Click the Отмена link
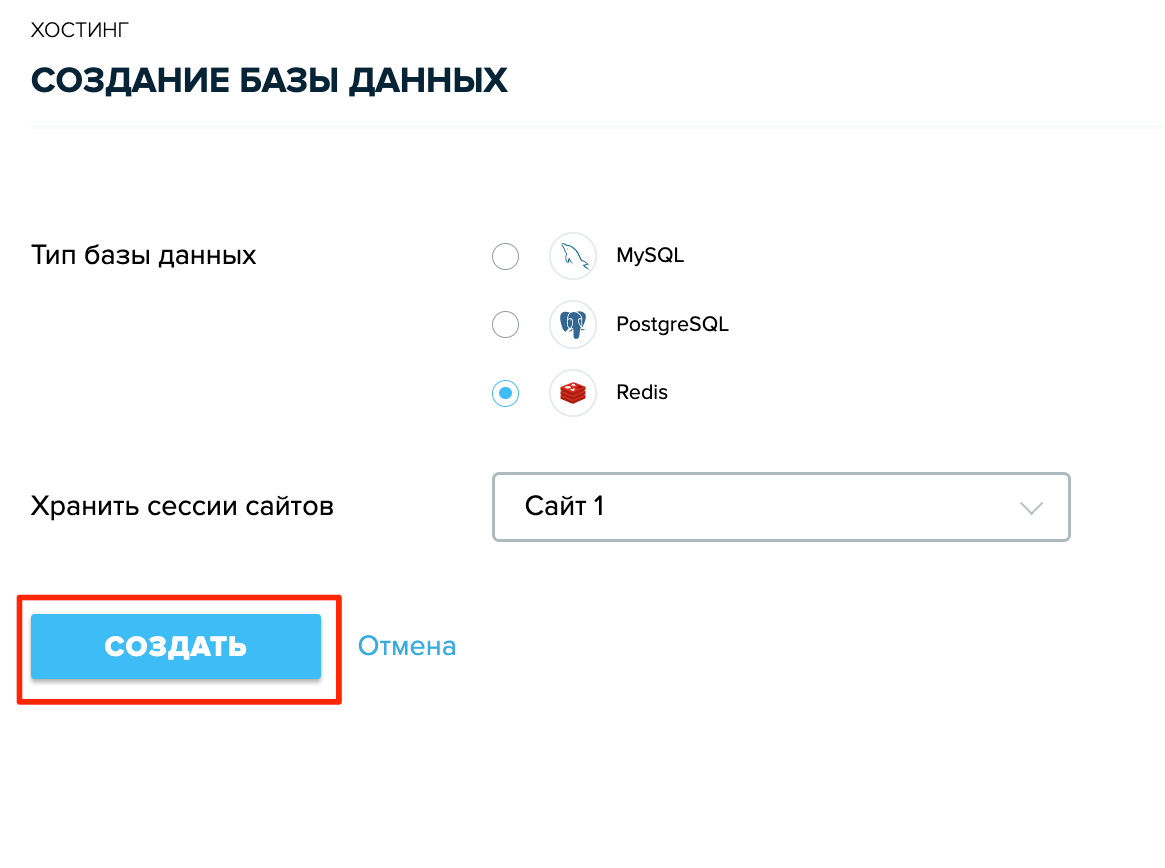The width and height of the screenshot is (1165, 868). coord(407,646)
